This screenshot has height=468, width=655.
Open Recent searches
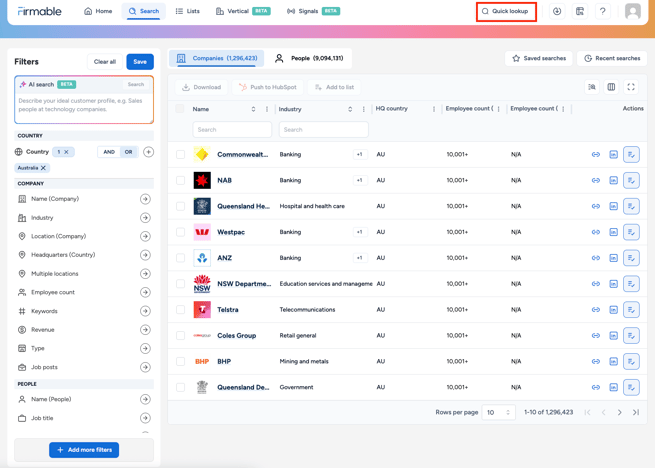point(612,58)
